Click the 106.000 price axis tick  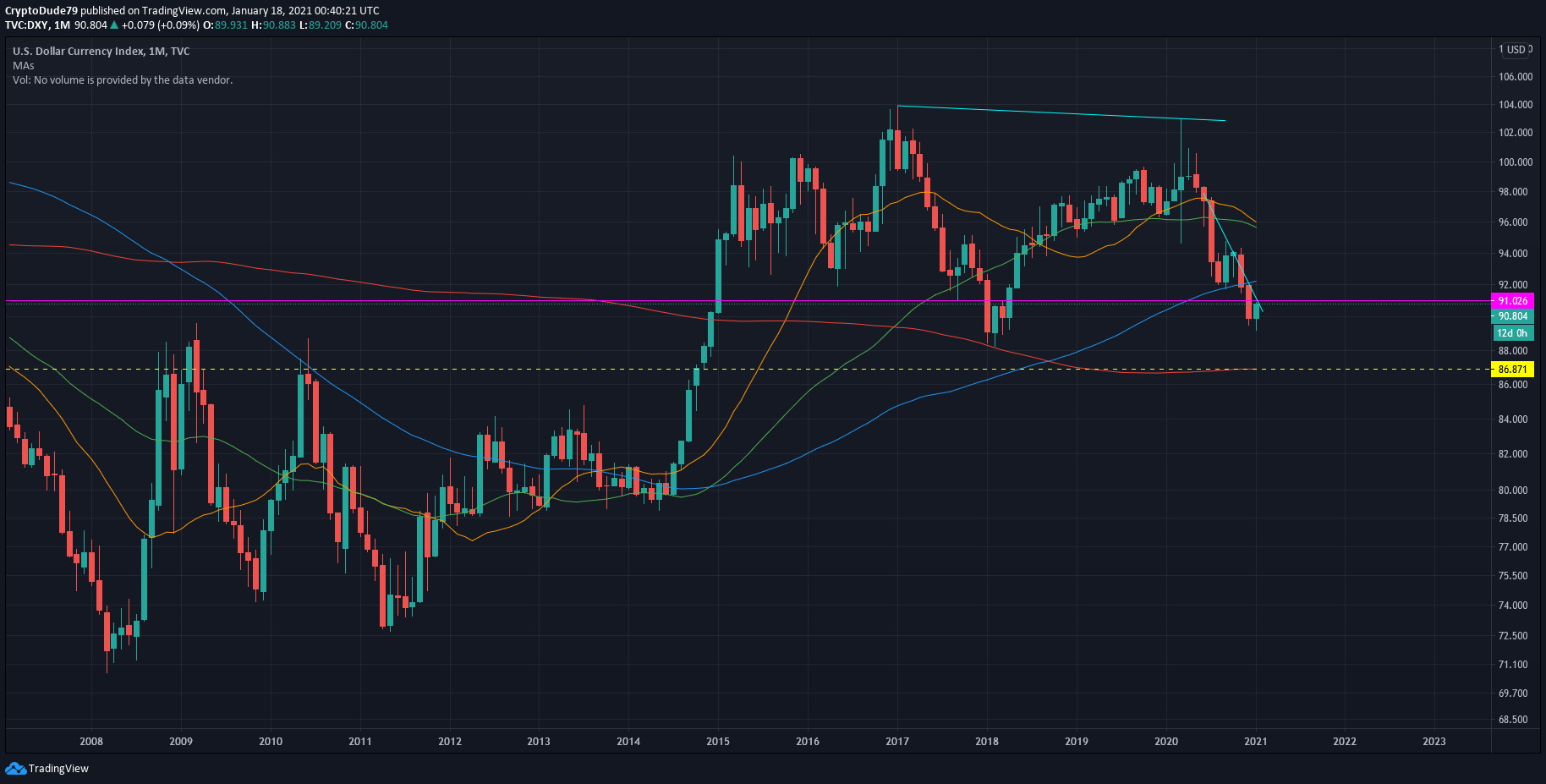pos(1516,77)
